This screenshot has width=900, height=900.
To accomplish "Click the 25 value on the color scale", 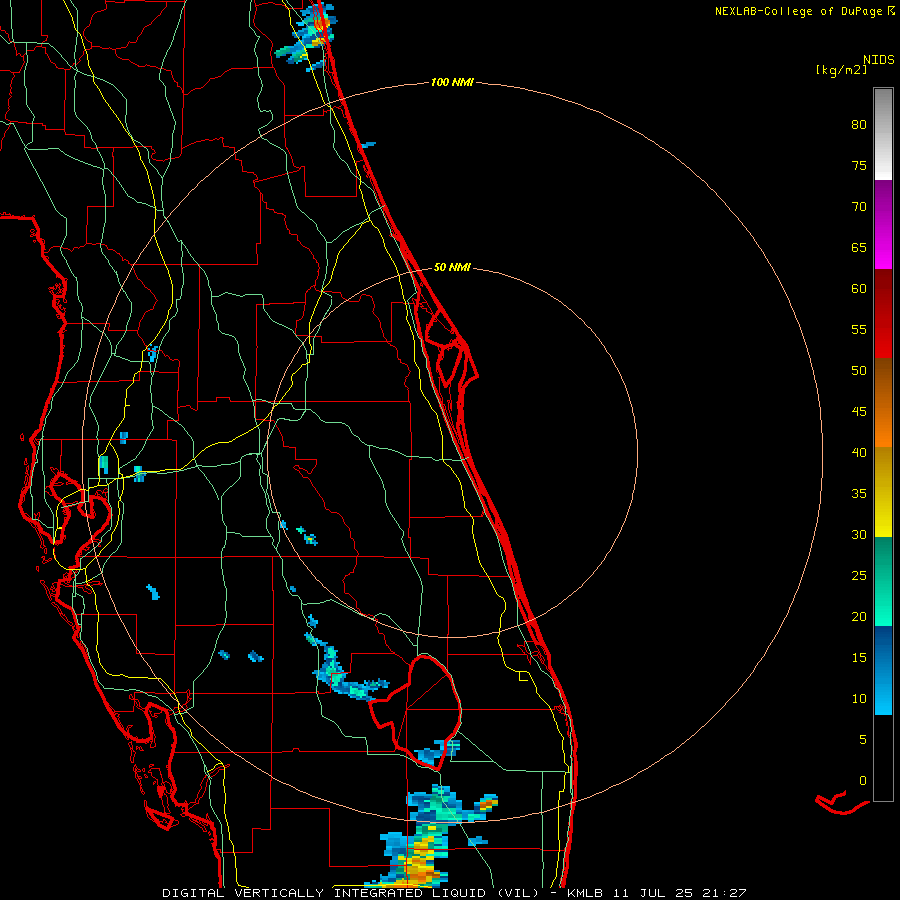I will tap(859, 576).
